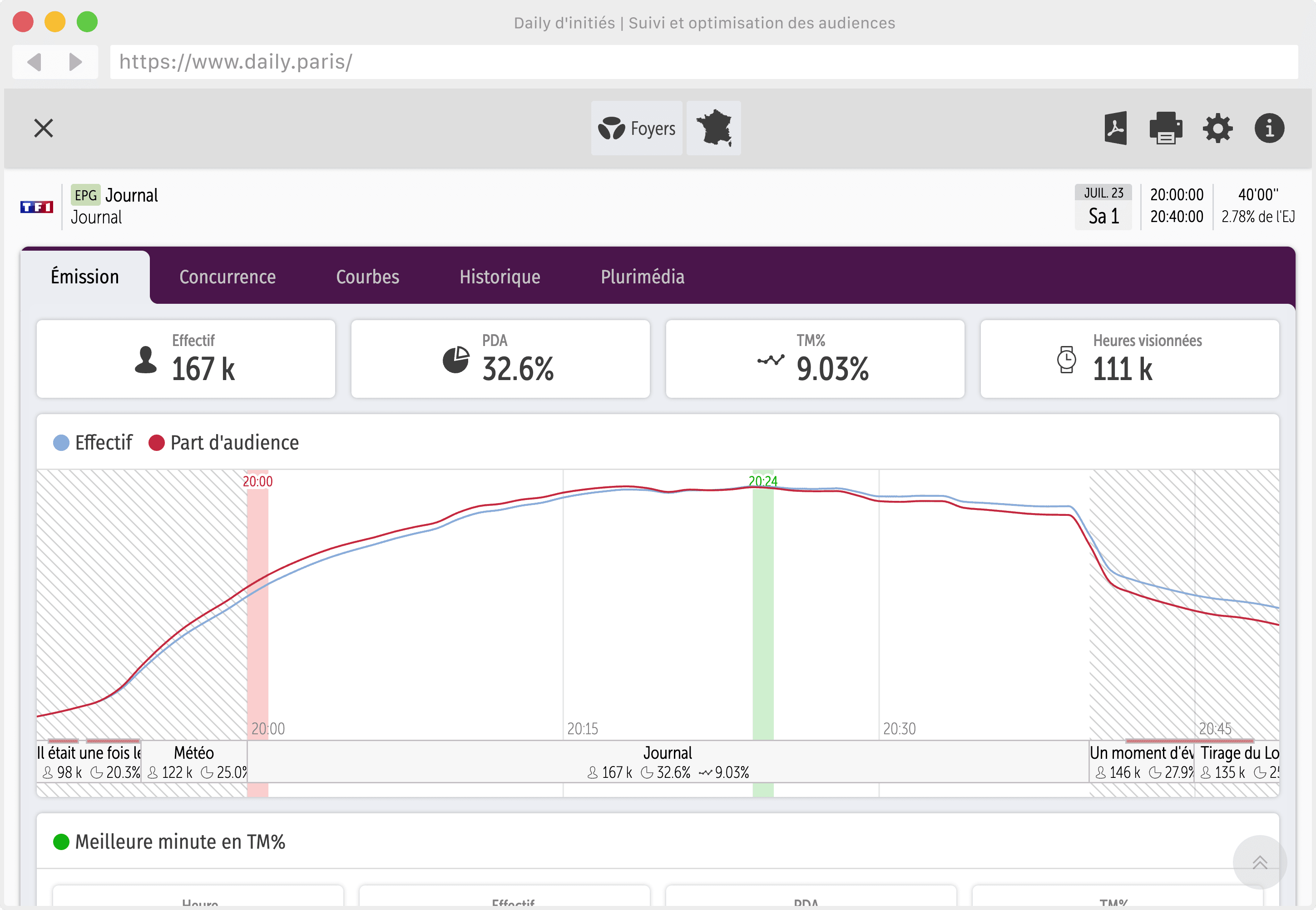This screenshot has width=1316, height=910.
Task: Select the Journal programme segment bar
Action: tap(668, 762)
